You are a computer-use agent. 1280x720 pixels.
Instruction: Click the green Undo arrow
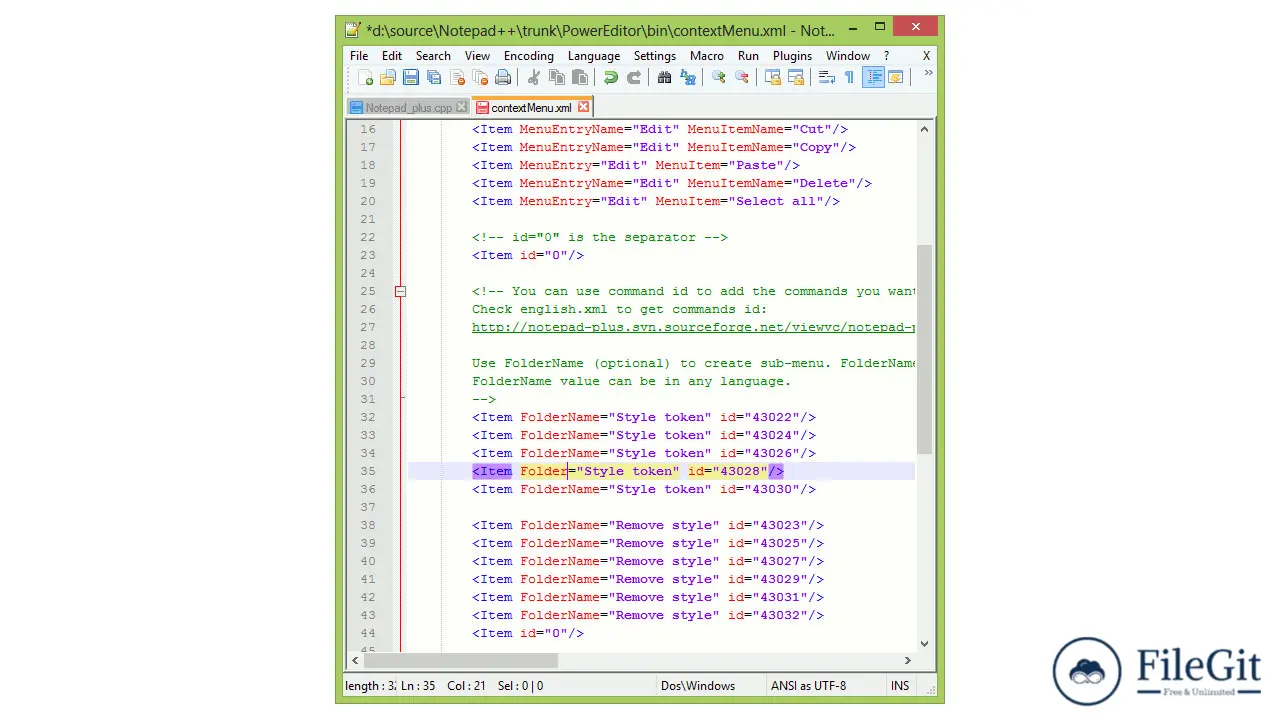coord(610,77)
